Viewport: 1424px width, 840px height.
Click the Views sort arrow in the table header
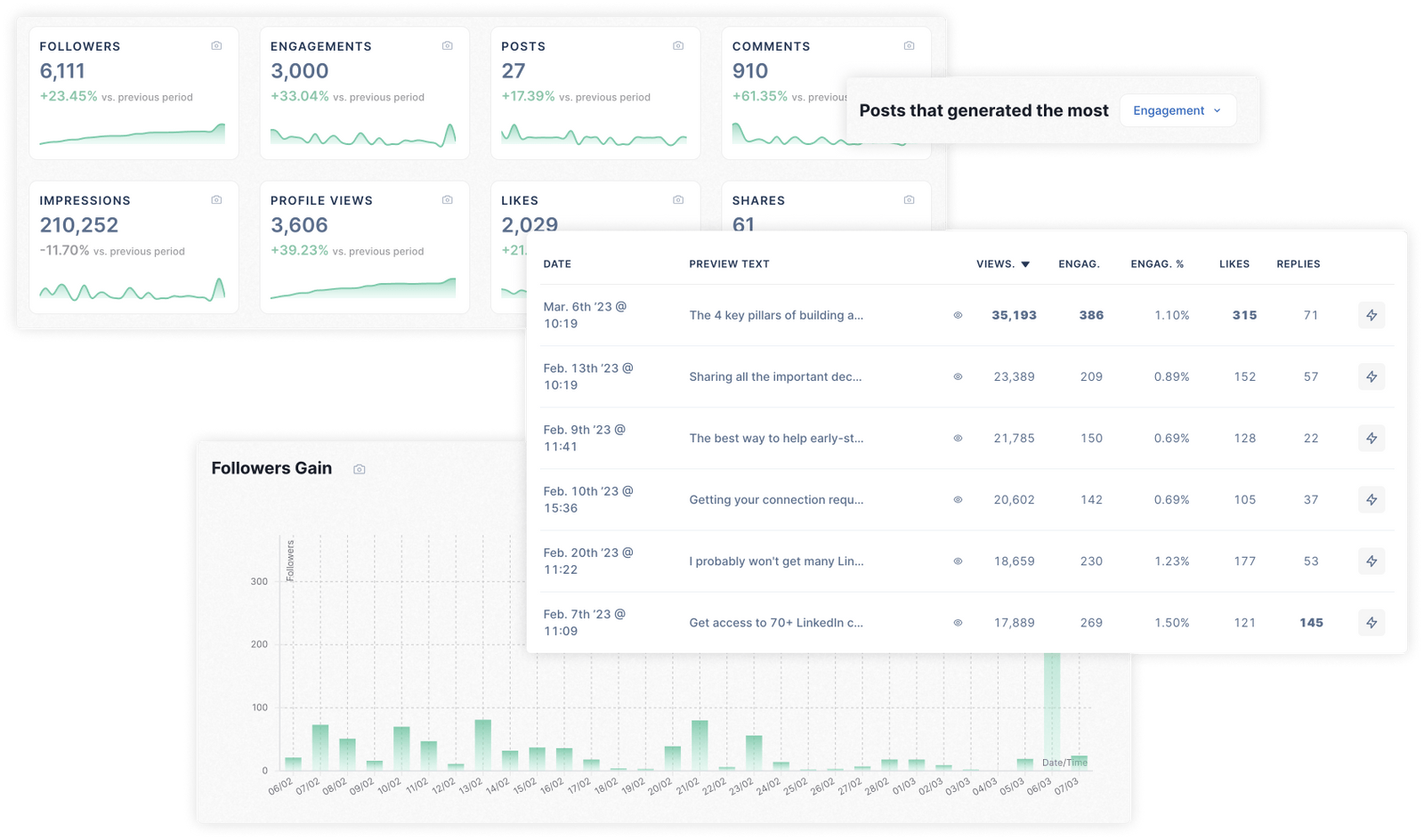click(x=1025, y=263)
